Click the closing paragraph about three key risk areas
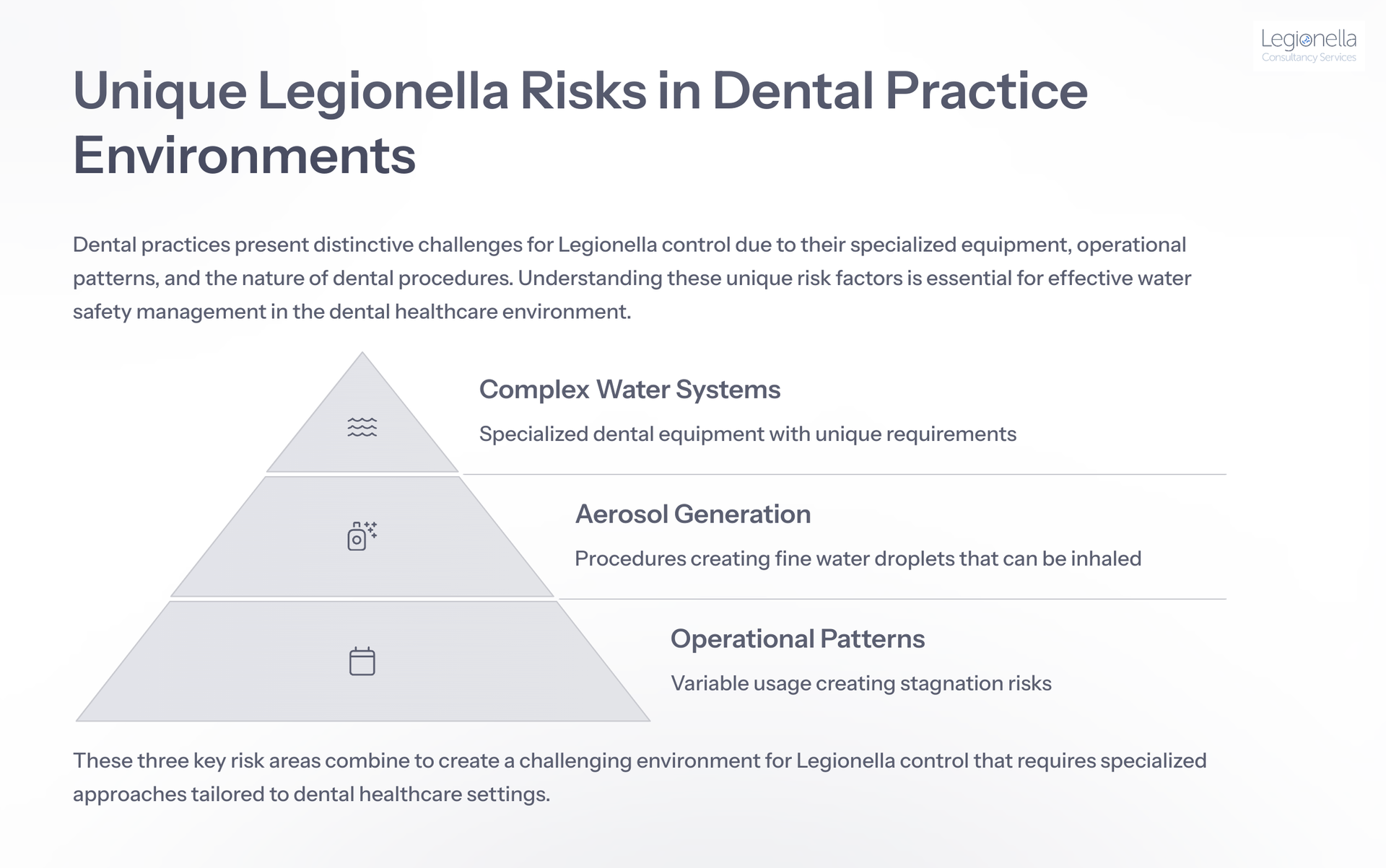Screen dimensions: 1386x868 (640, 778)
